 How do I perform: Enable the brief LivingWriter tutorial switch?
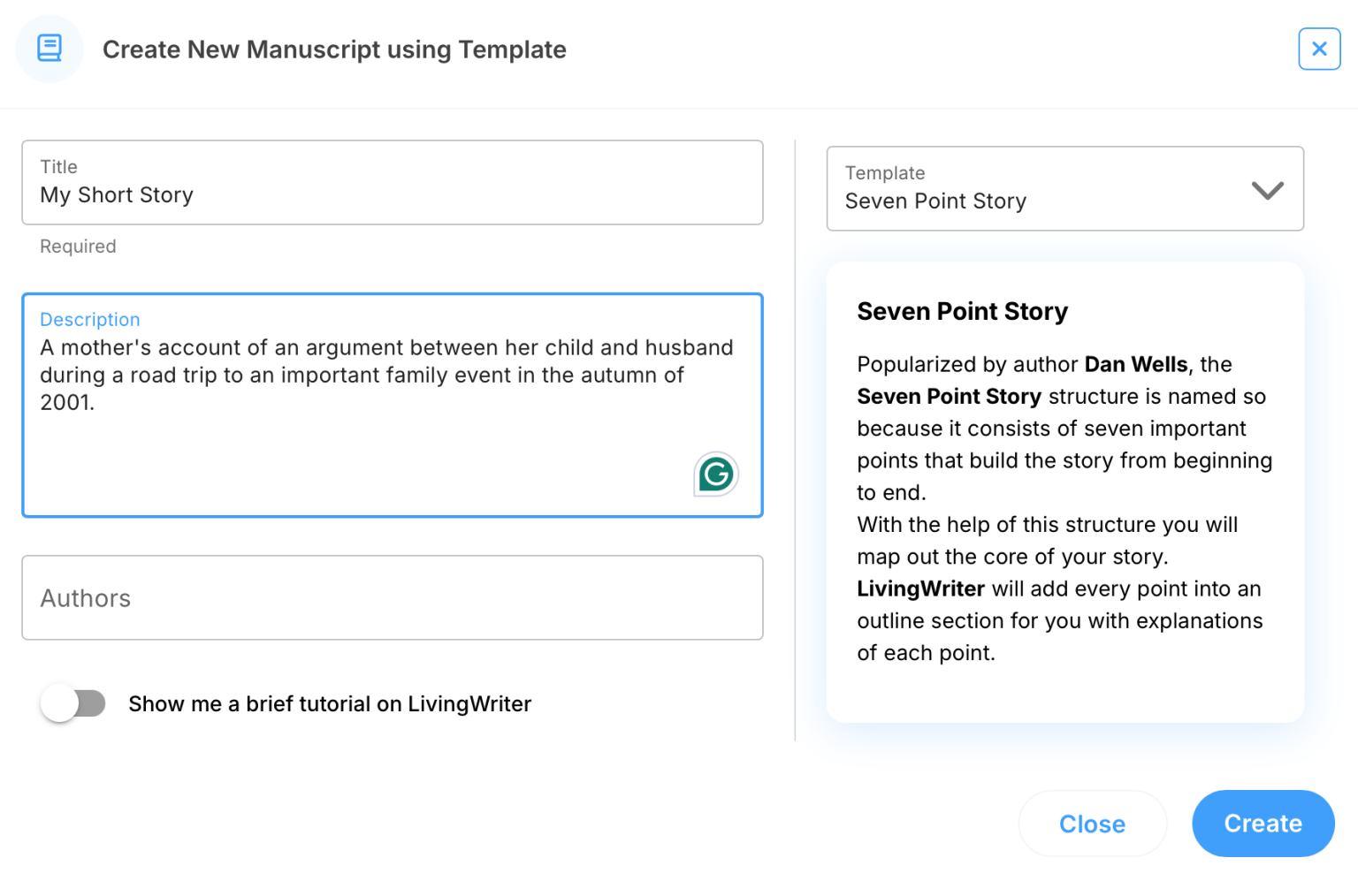(x=73, y=703)
